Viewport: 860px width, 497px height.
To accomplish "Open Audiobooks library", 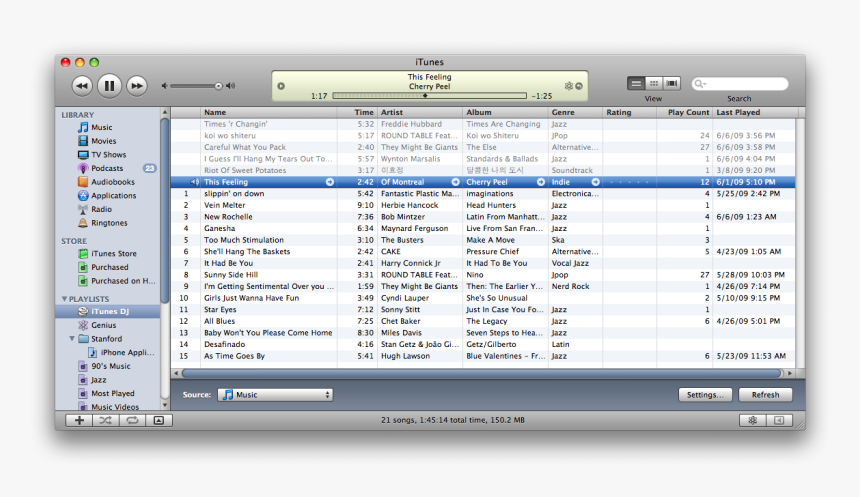I will (112, 182).
